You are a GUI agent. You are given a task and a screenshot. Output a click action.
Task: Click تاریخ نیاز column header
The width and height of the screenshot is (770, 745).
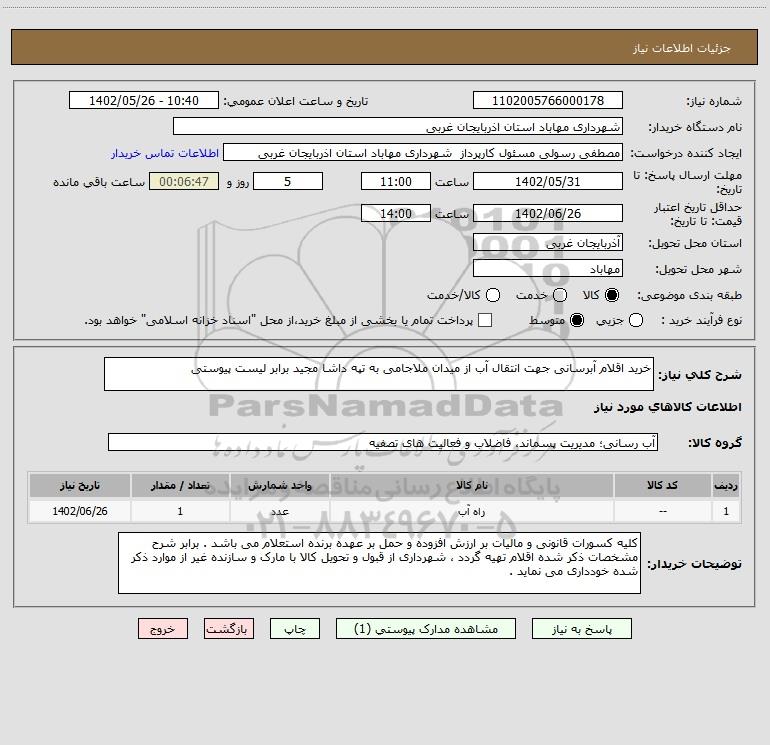(80, 485)
